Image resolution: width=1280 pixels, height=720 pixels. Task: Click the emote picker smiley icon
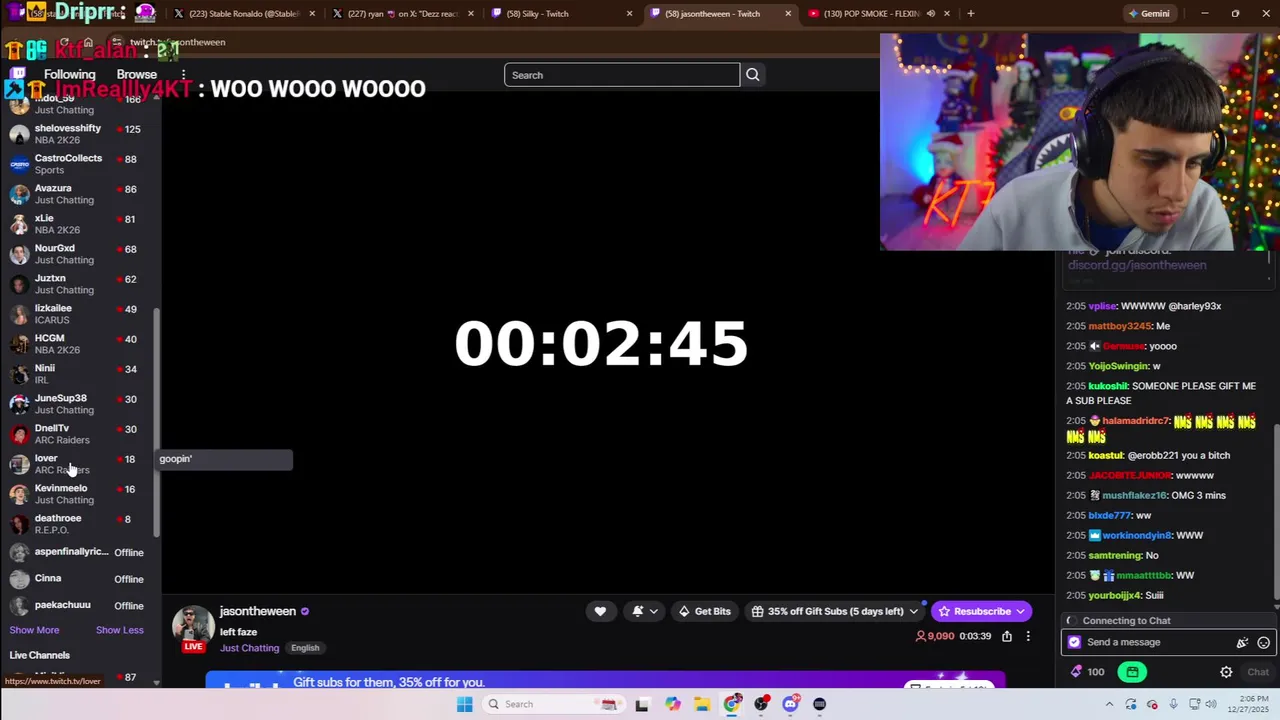coord(1263,642)
